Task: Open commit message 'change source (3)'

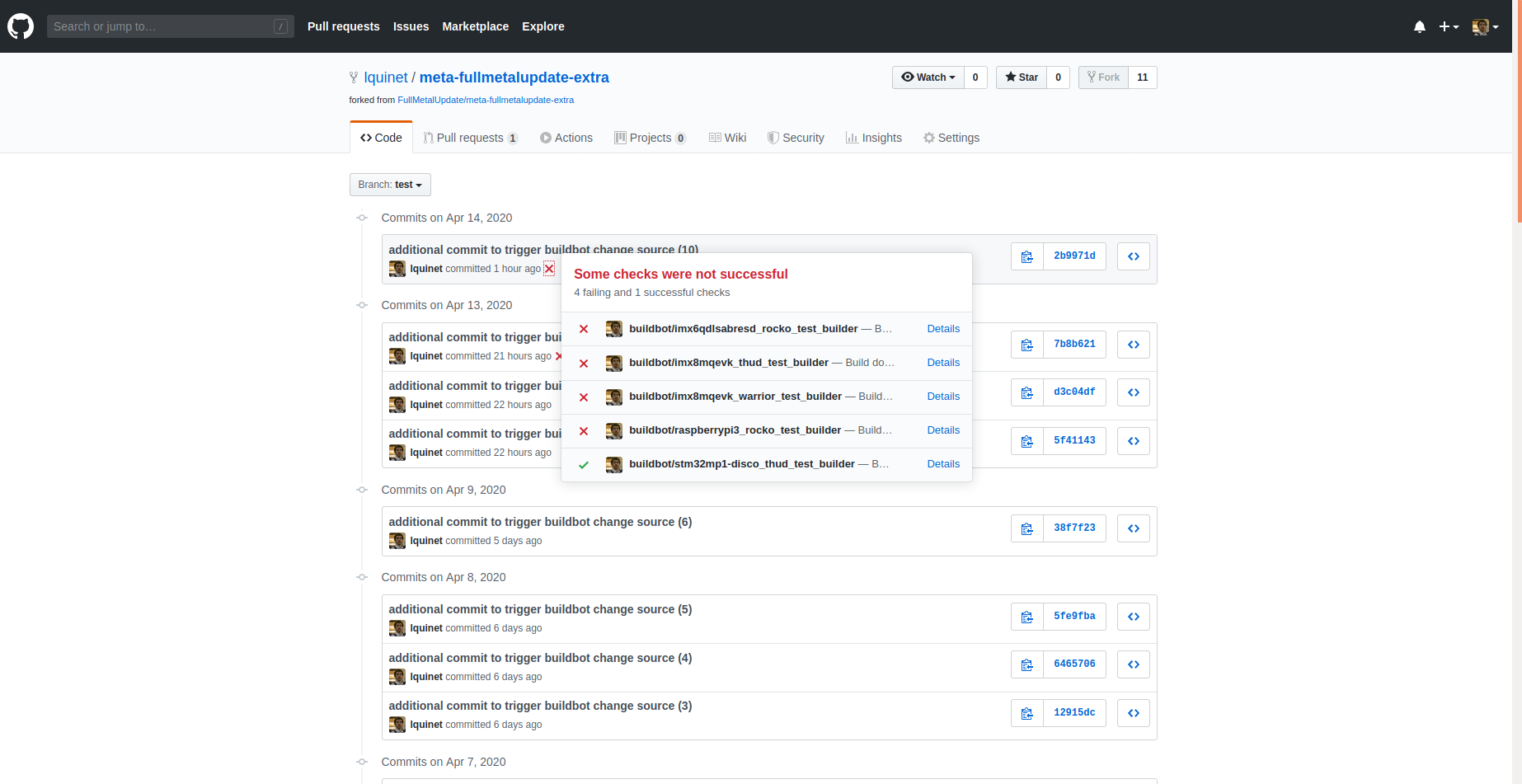Action: (x=540, y=706)
